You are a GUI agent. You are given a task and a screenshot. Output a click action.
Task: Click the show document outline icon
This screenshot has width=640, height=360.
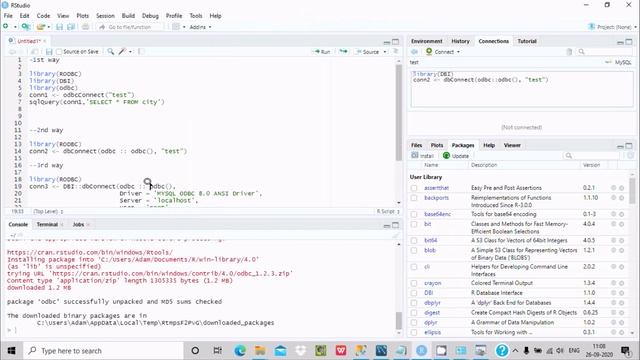[x=395, y=51]
